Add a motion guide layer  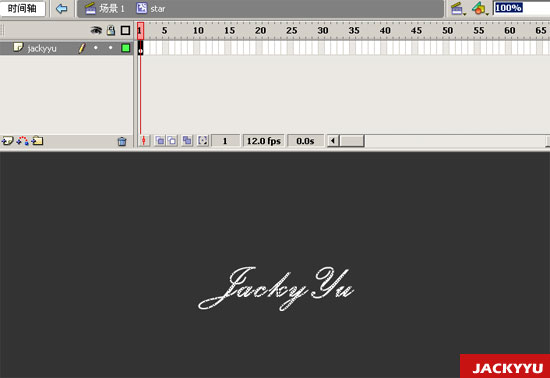click(22, 141)
